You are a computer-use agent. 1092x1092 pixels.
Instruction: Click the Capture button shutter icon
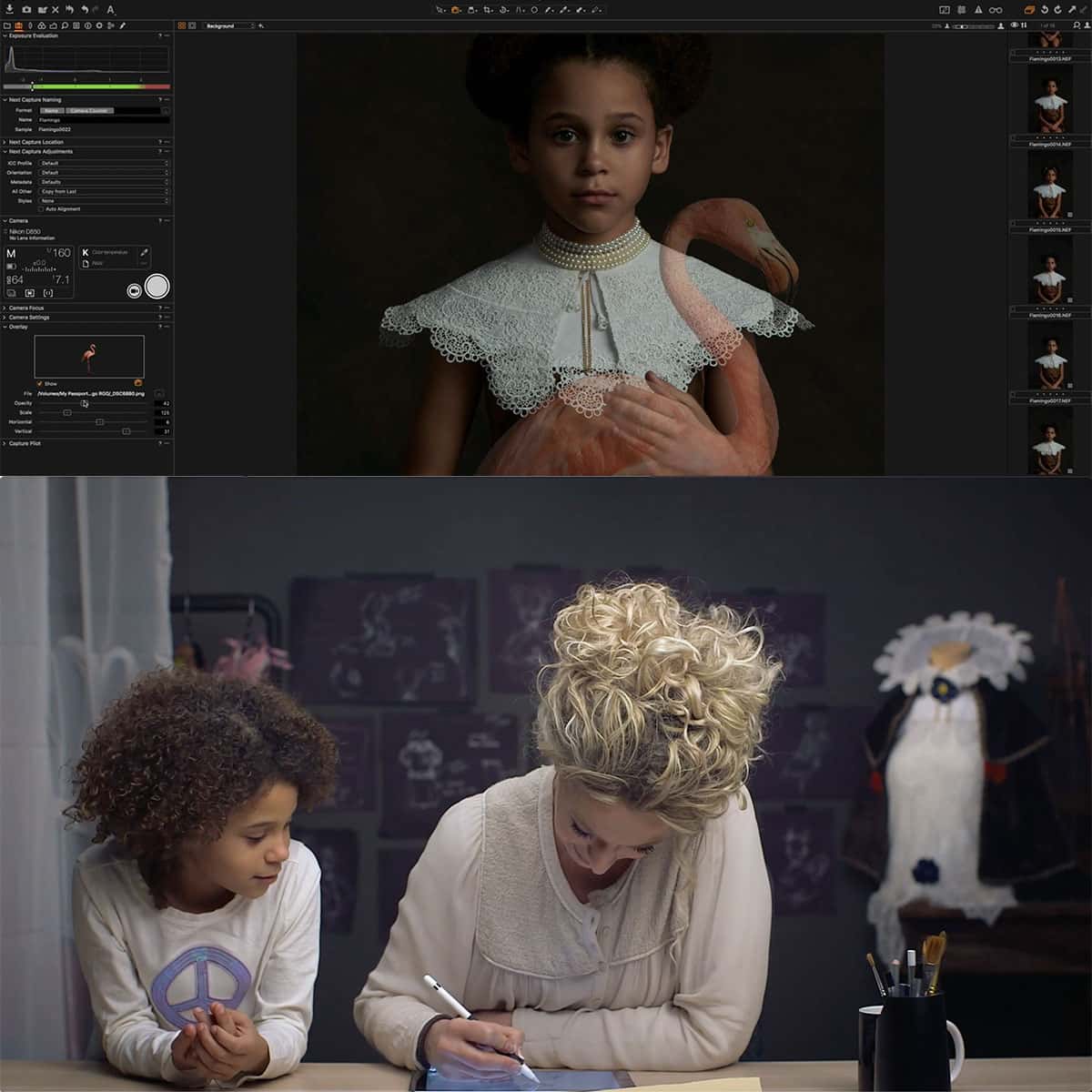pyautogui.click(x=157, y=287)
